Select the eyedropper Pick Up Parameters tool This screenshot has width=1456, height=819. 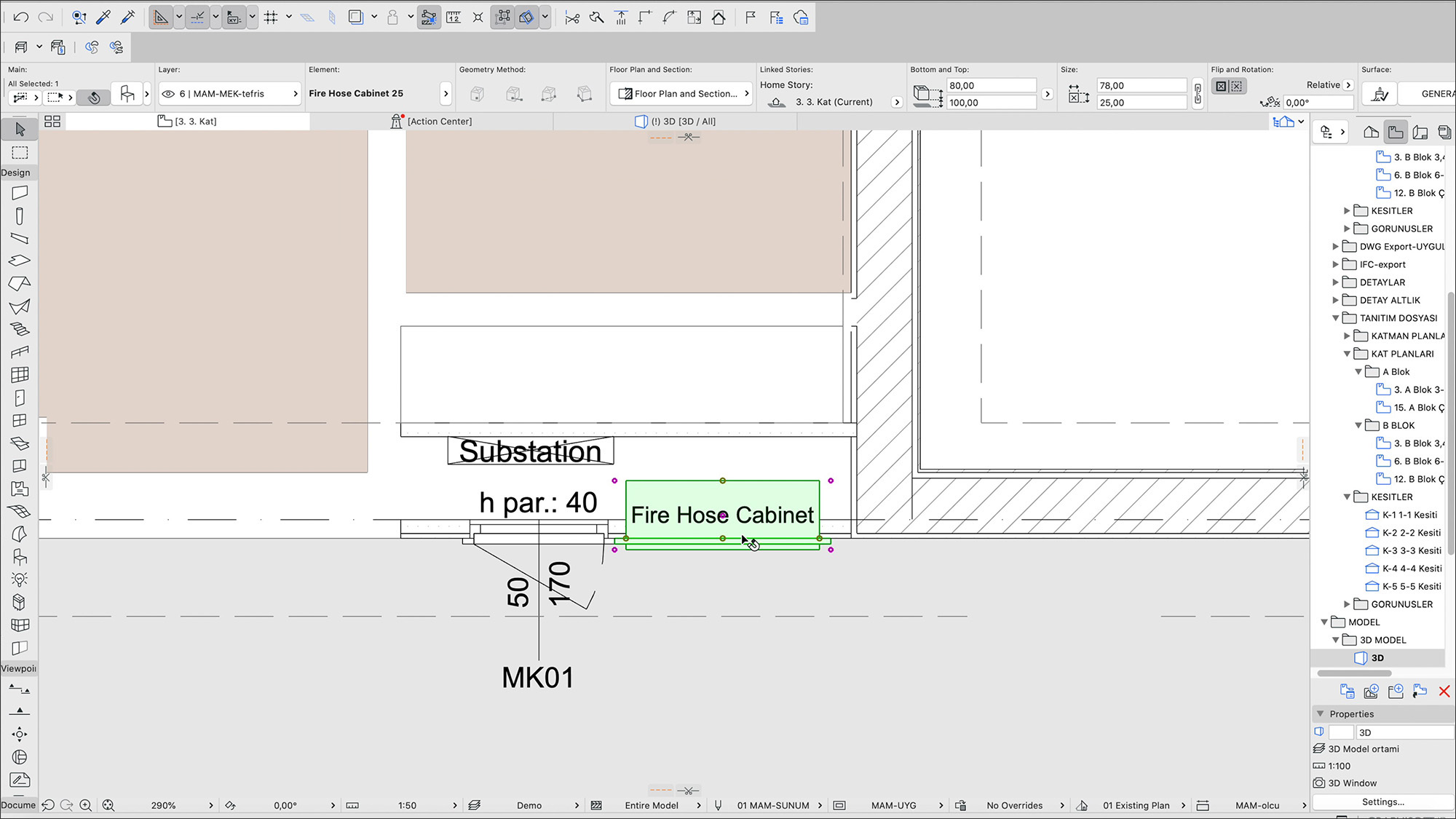[x=103, y=17]
